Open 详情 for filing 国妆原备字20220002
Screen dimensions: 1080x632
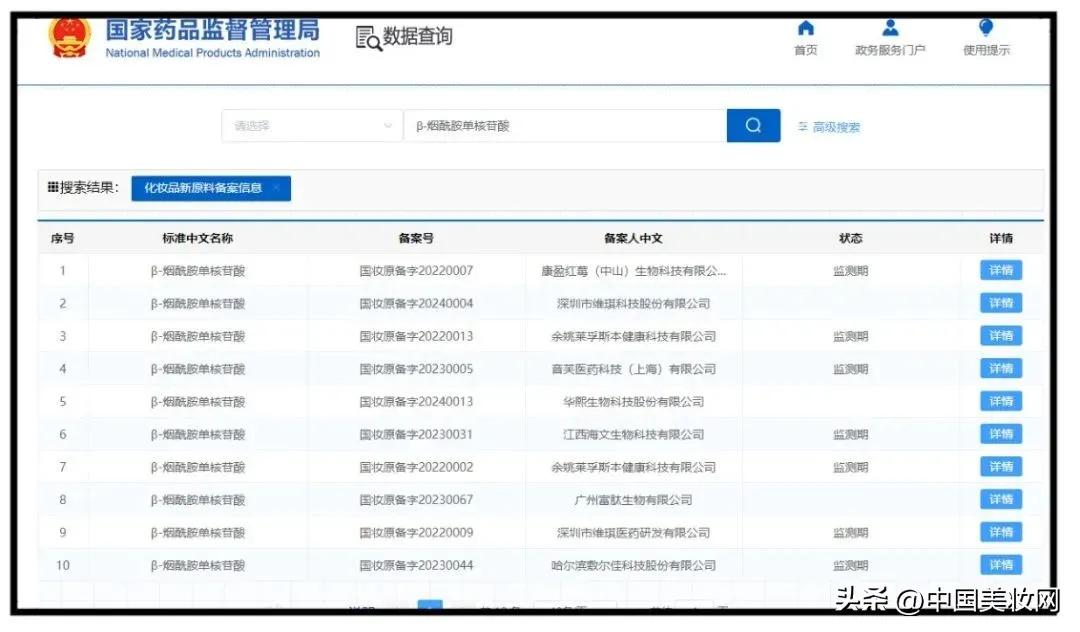point(1001,467)
